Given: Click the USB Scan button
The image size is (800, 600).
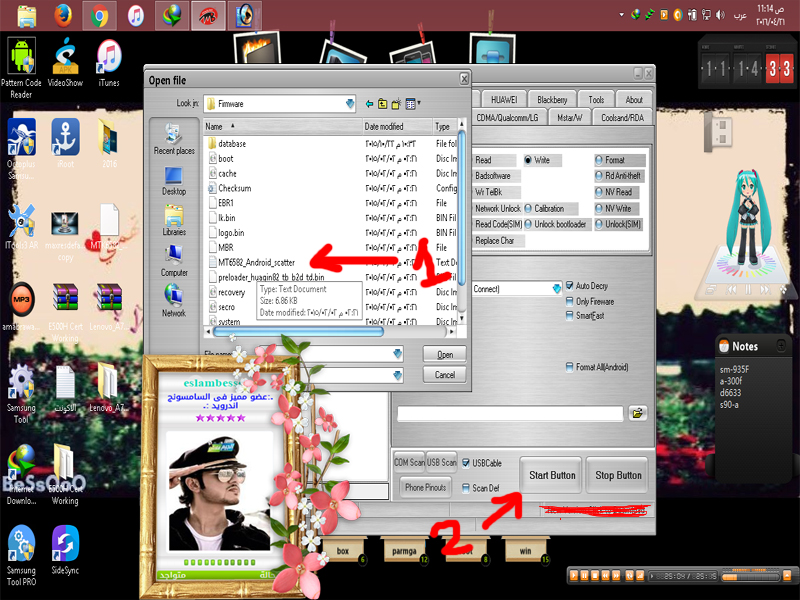Looking at the screenshot, I should point(441,463).
